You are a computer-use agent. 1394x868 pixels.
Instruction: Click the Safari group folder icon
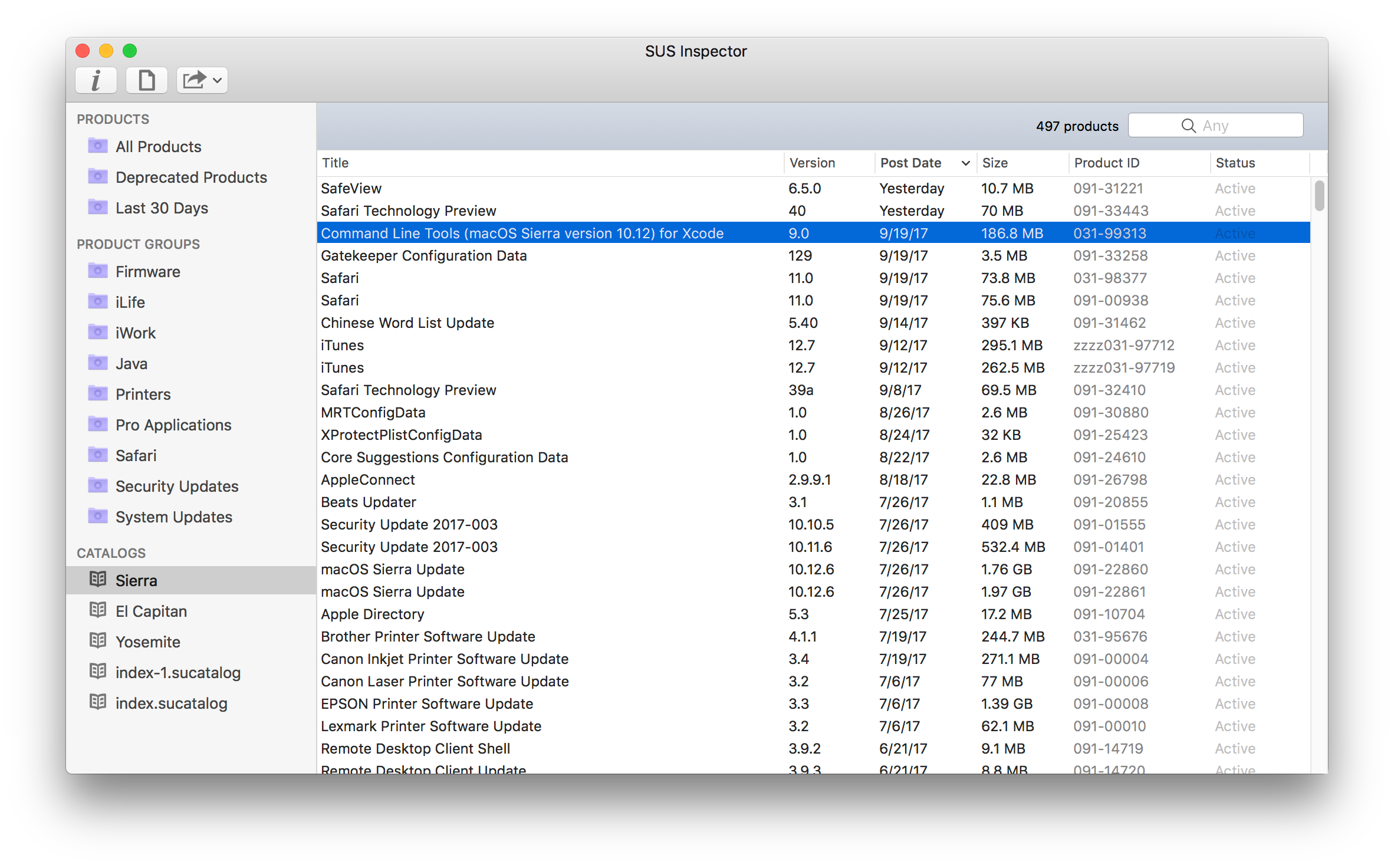tap(98, 455)
